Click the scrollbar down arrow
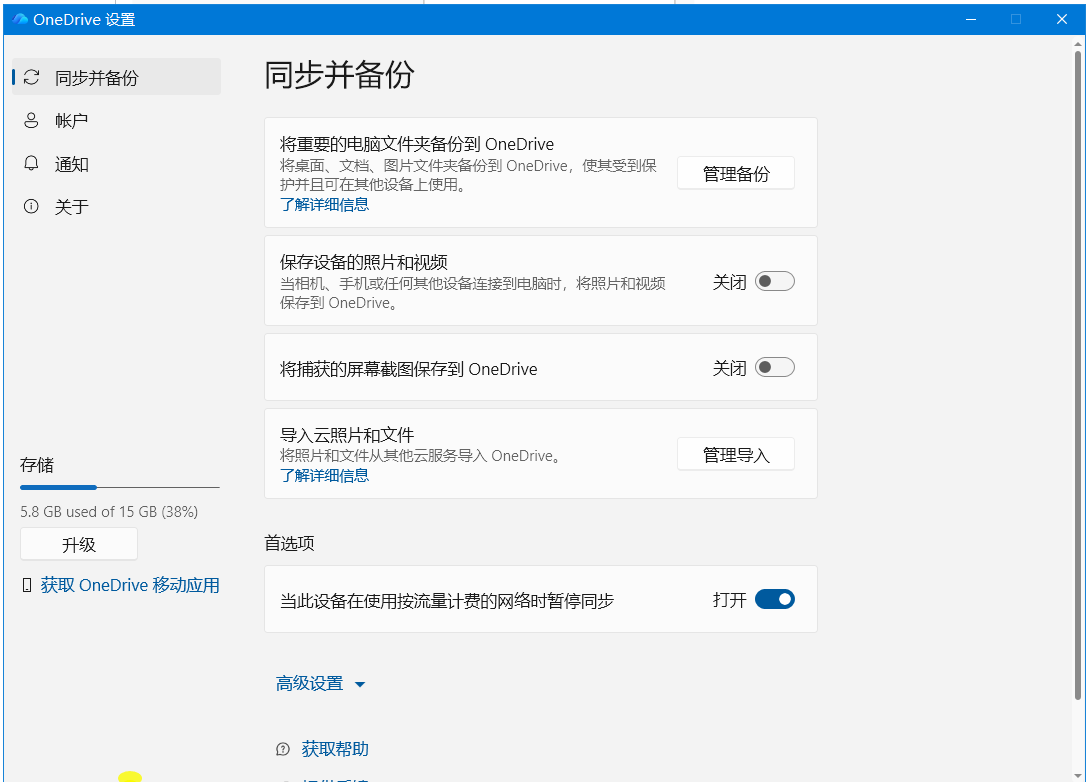1091x782 pixels. pos(1079,774)
